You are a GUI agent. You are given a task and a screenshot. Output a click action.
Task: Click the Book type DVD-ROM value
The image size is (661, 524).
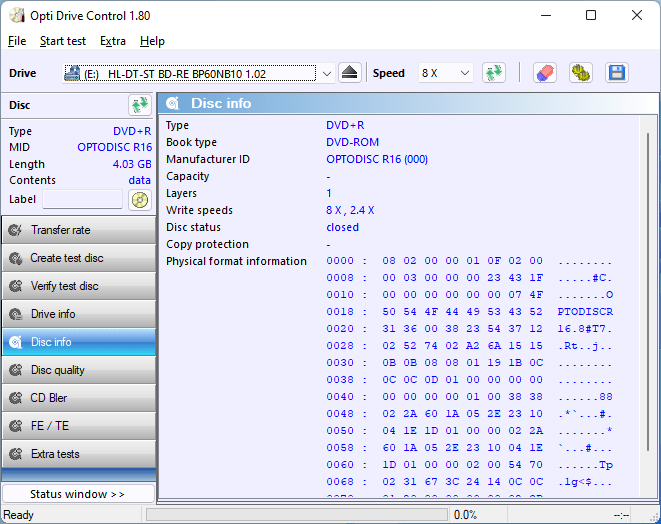point(352,142)
